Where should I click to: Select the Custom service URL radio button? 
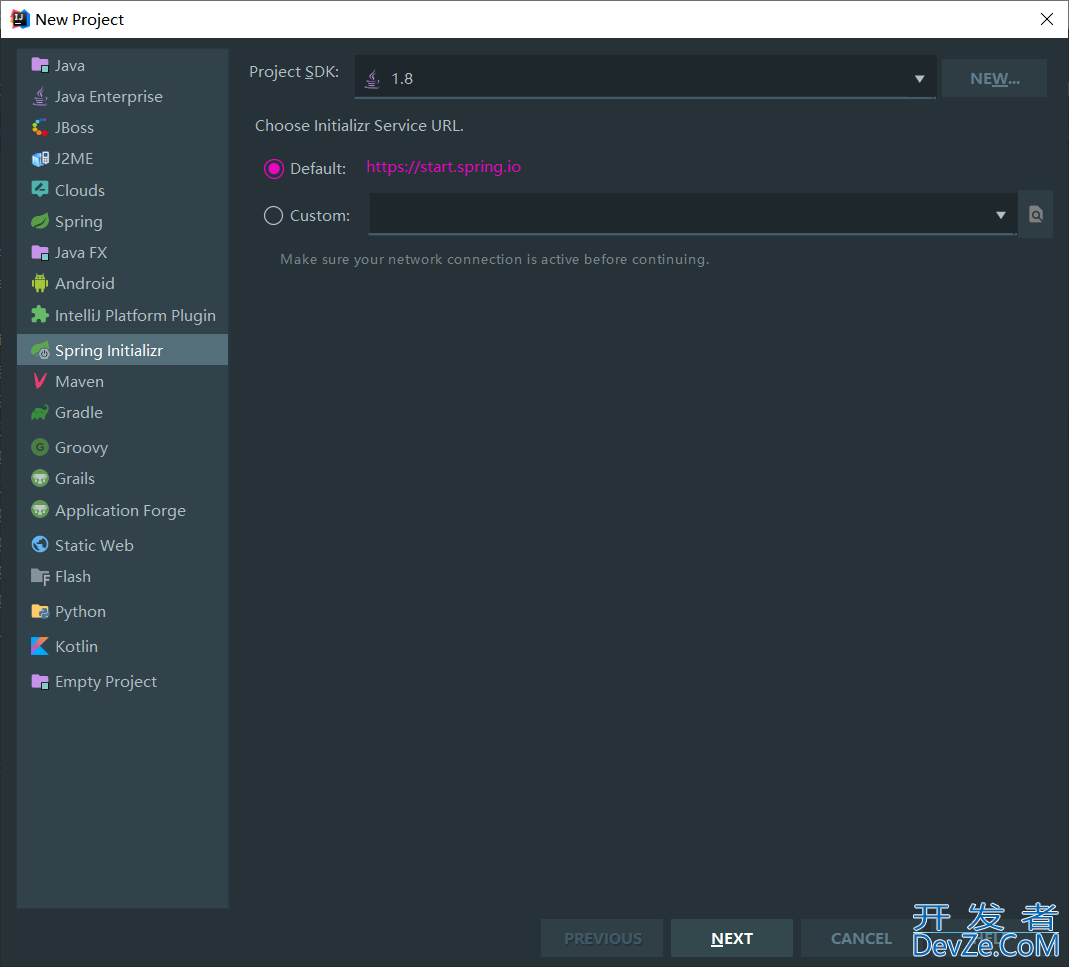pos(273,215)
